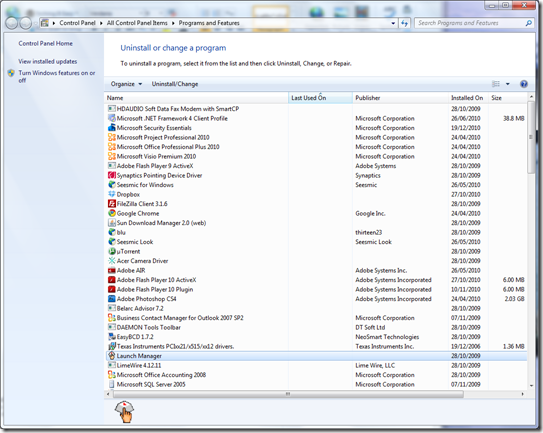Expand the arrow after Control Panel breadcrumb
This screenshot has width=543, height=433.
point(101,23)
